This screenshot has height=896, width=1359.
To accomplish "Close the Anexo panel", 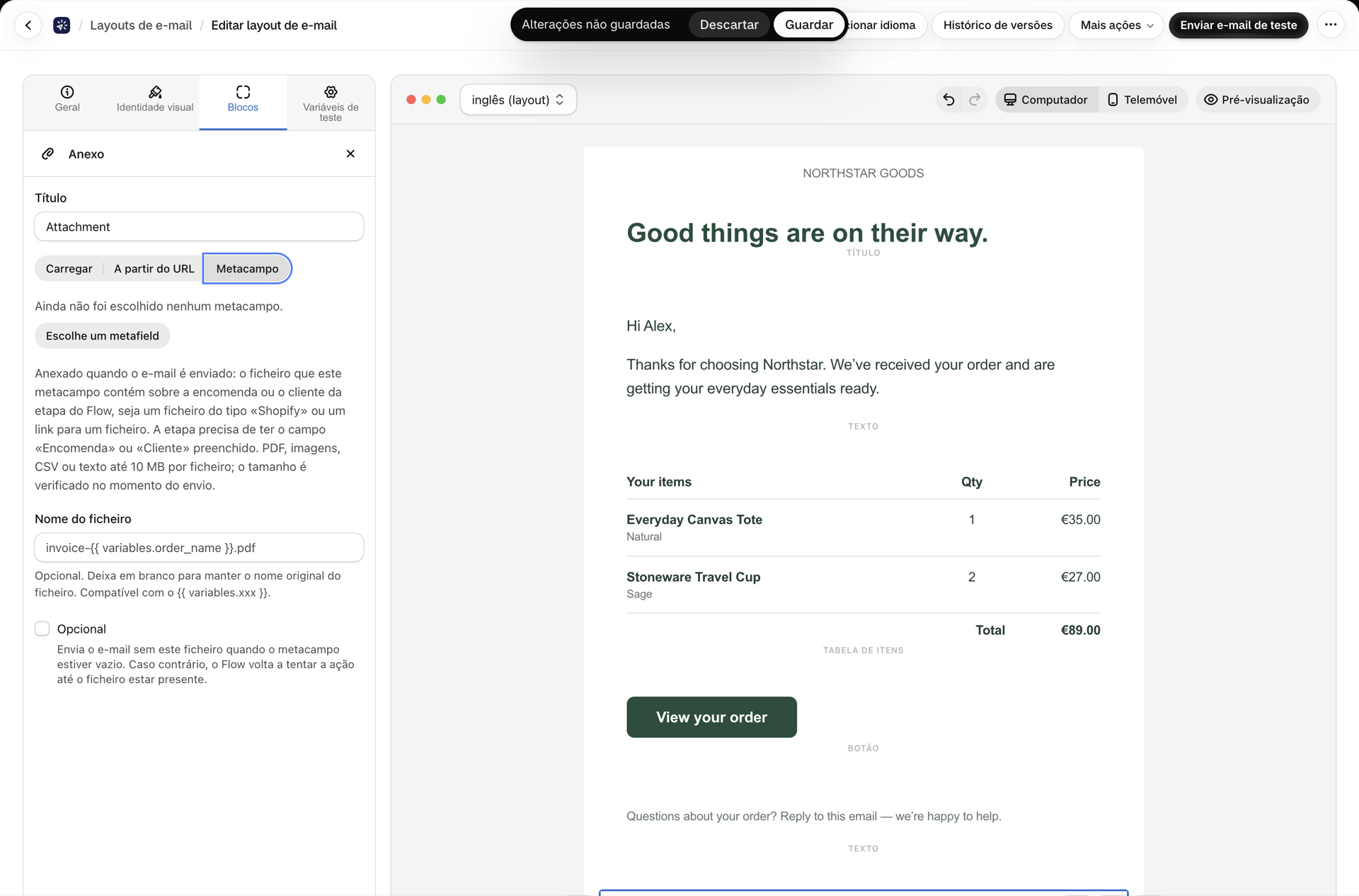I will 350,154.
